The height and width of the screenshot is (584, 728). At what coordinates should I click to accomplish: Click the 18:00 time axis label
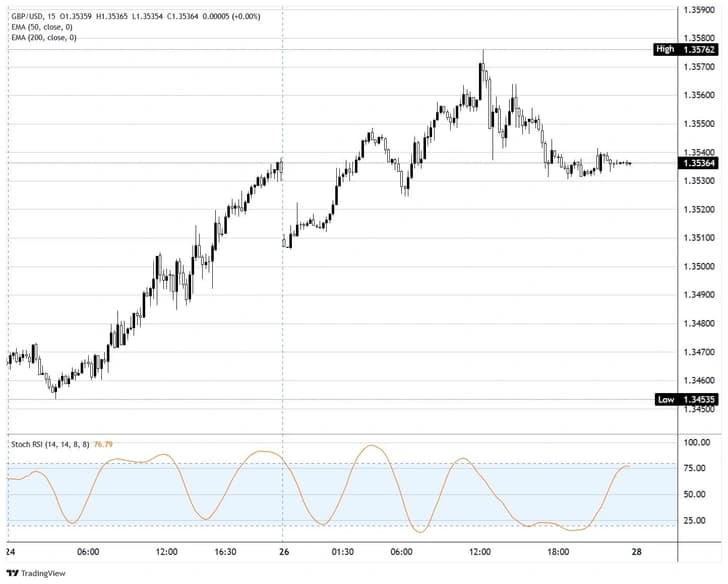pyautogui.click(x=558, y=551)
